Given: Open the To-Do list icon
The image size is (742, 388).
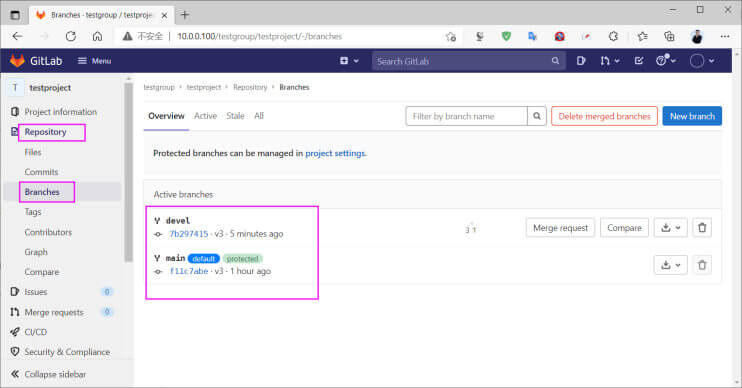Looking at the screenshot, I should (x=639, y=61).
